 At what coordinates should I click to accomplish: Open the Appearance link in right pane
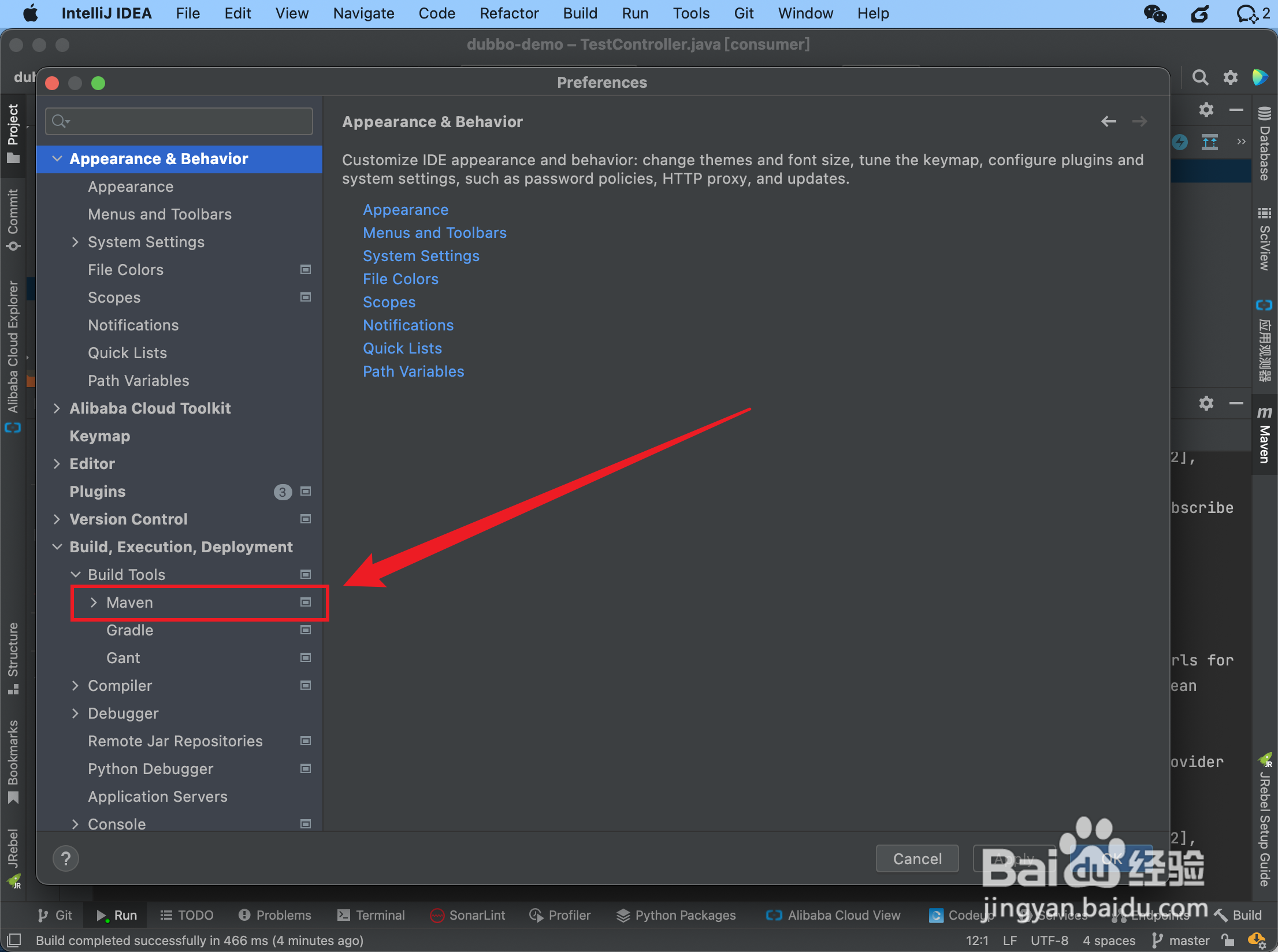406,210
